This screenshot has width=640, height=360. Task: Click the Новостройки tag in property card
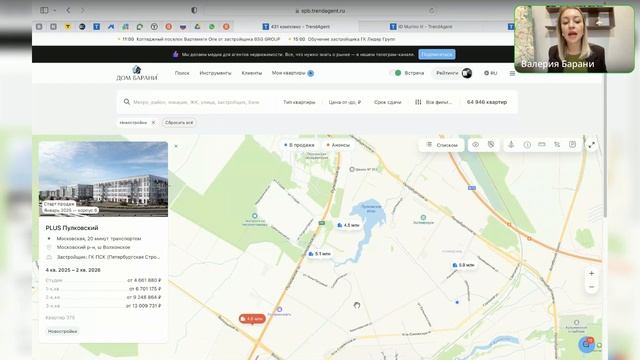[62, 331]
